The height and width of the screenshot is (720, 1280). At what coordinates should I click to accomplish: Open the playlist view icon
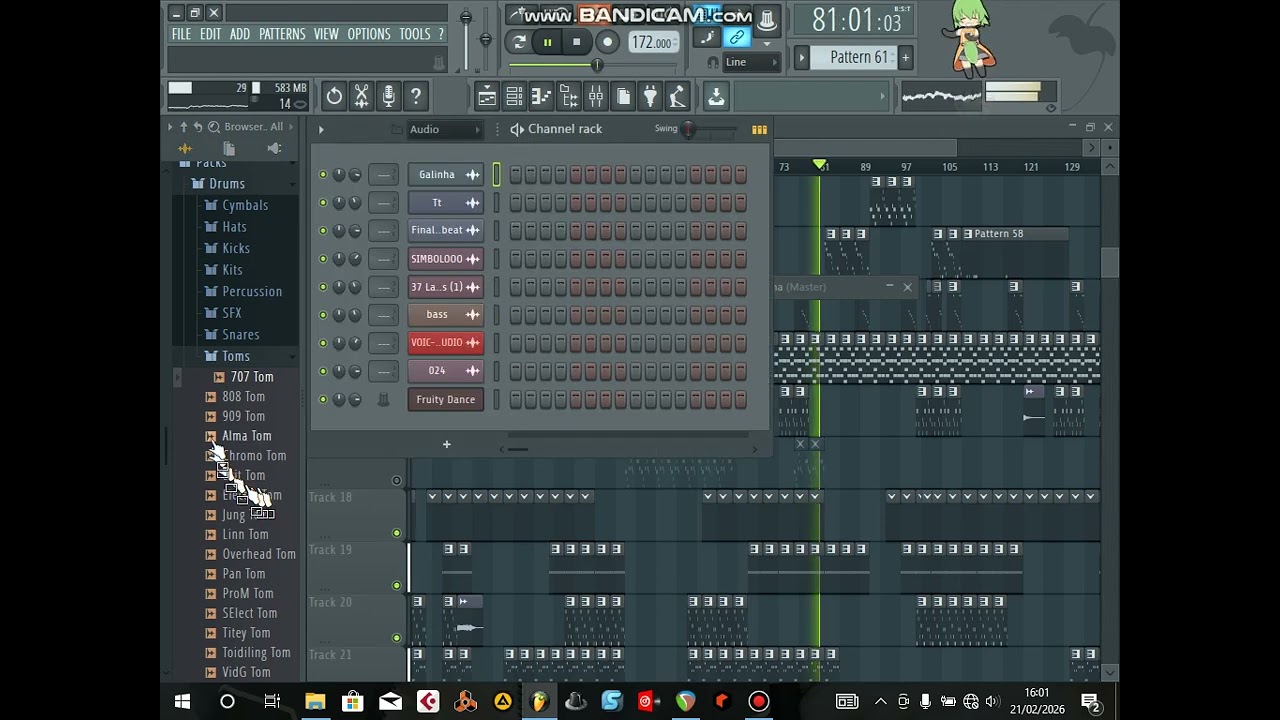pyautogui.click(x=487, y=97)
